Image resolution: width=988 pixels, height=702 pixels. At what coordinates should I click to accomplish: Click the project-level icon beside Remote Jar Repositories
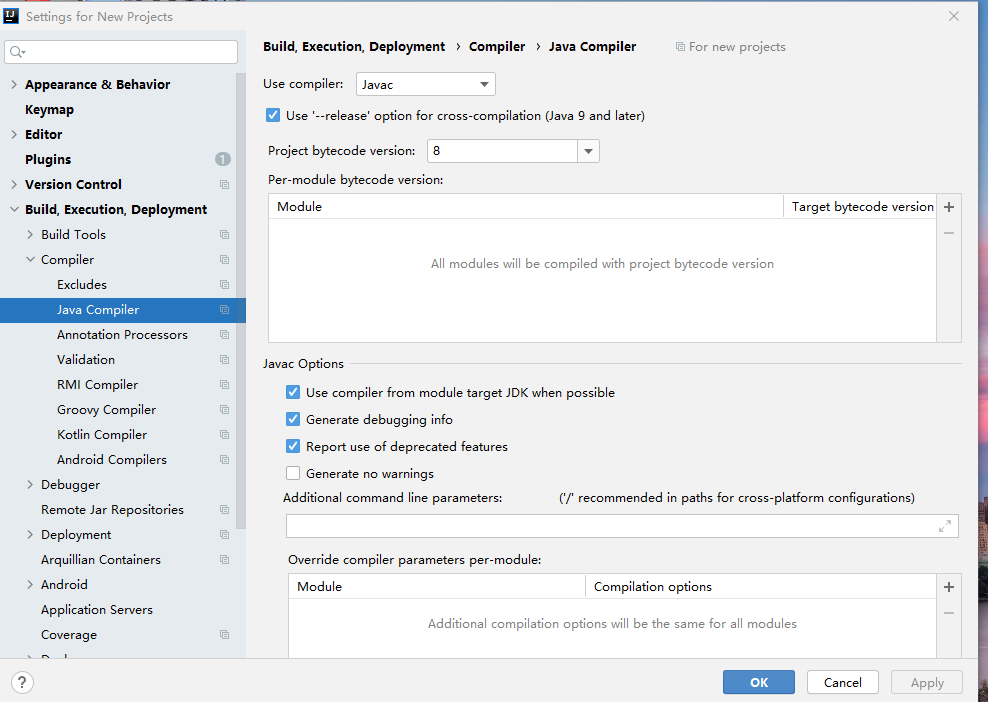[x=224, y=510]
